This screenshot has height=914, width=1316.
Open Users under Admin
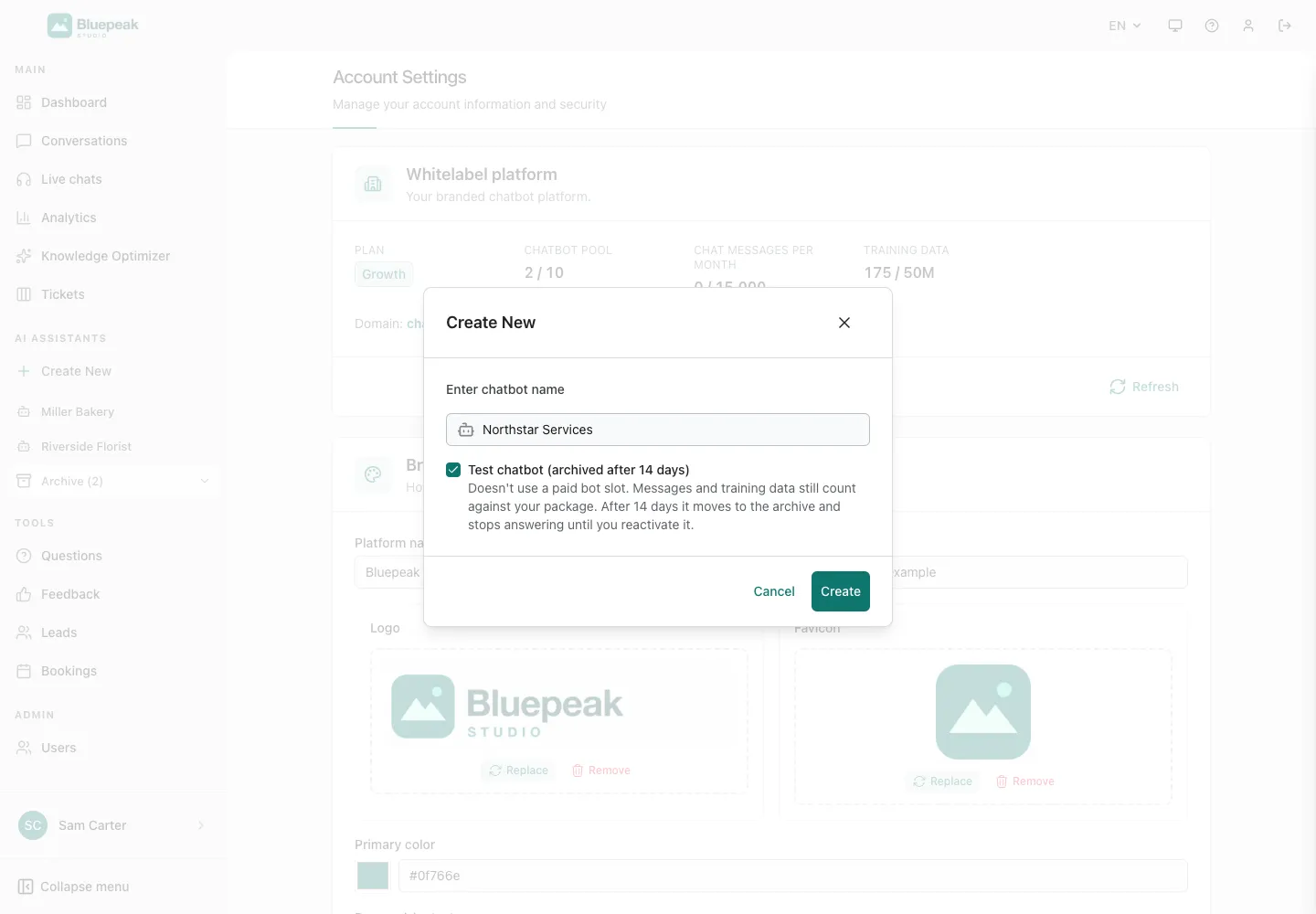pos(113,748)
